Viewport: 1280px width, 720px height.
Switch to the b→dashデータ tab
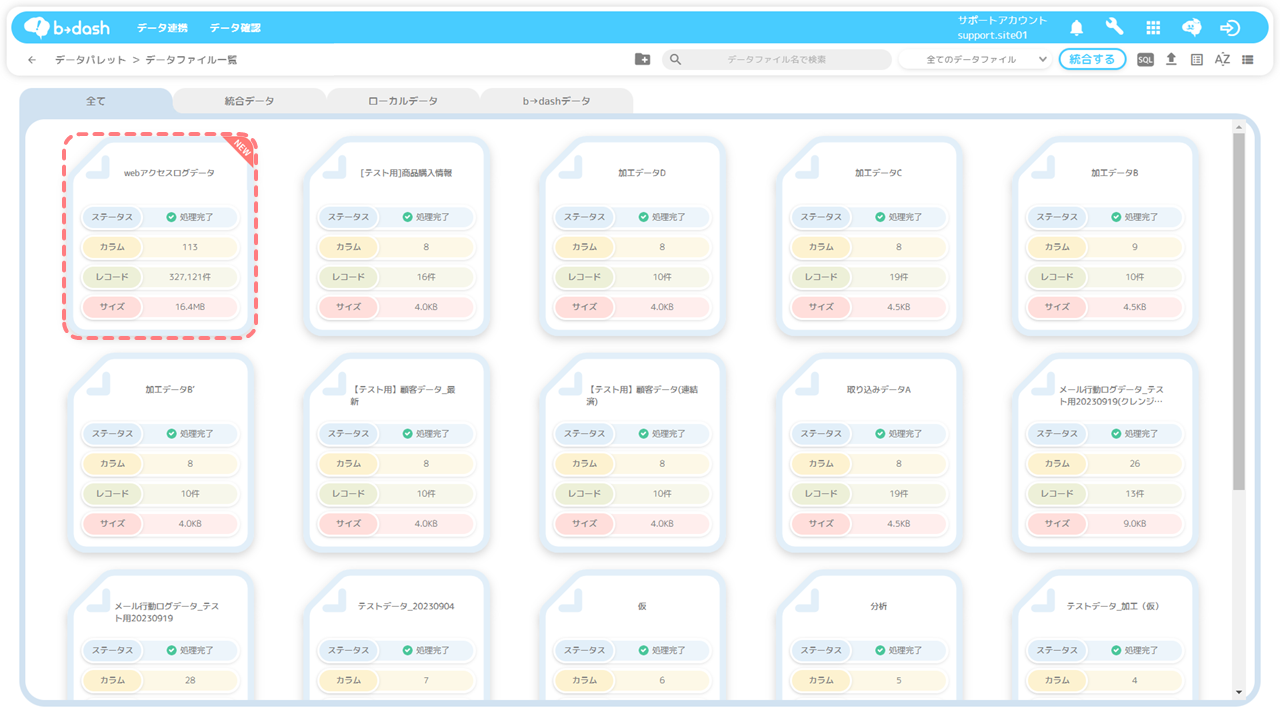[557, 101]
